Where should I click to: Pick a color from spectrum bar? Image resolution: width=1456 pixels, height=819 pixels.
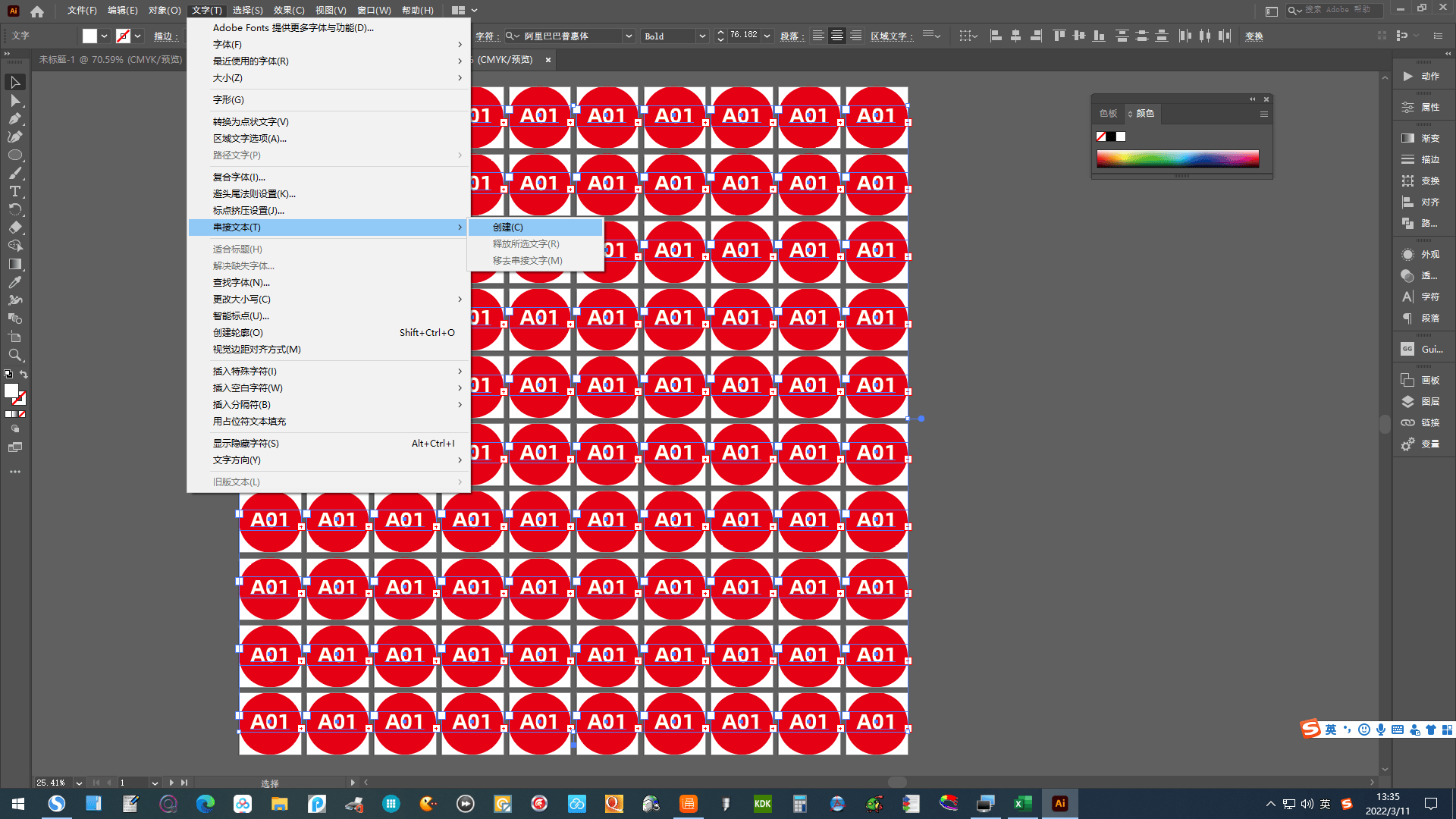click(1177, 158)
